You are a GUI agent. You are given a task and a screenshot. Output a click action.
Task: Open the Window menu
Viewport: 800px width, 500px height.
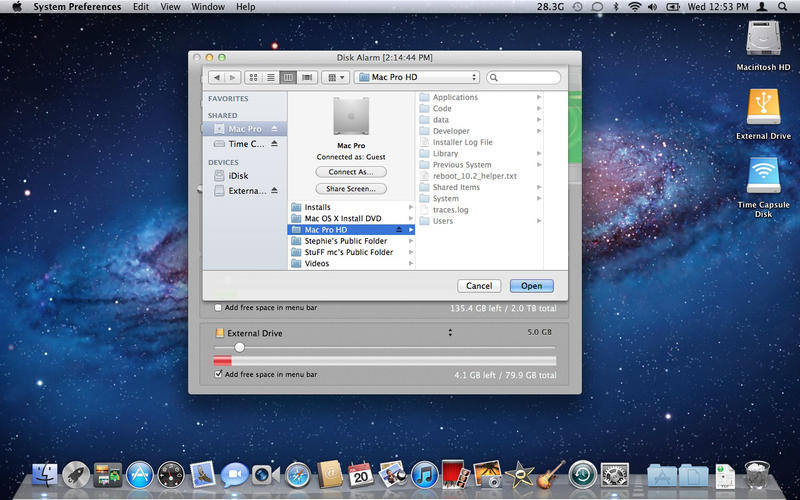[x=208, y=7]
